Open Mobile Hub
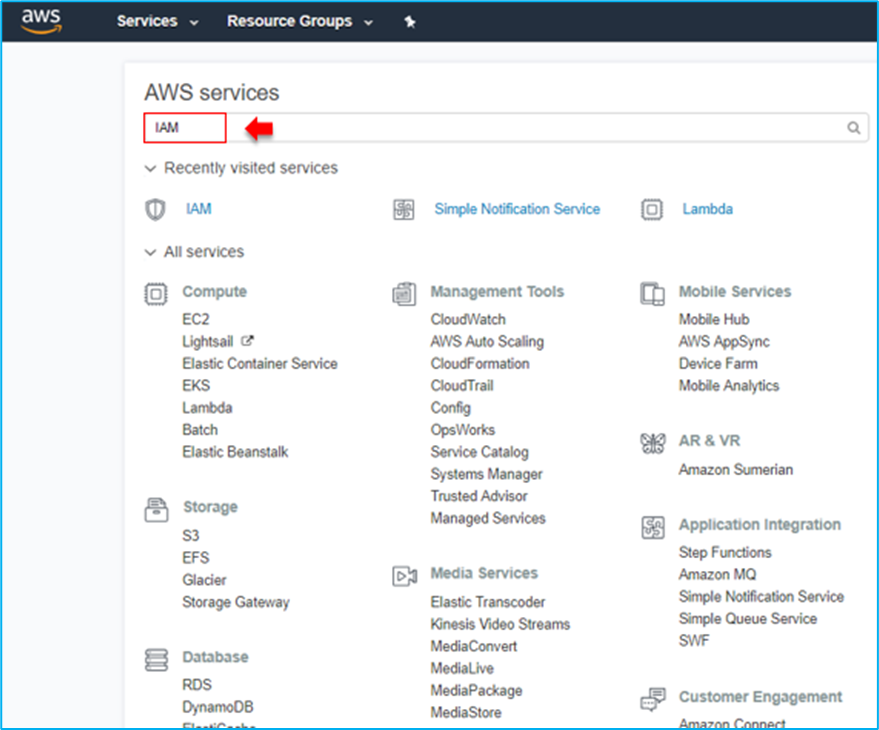 pyautogui.click(x=714, y=319)
